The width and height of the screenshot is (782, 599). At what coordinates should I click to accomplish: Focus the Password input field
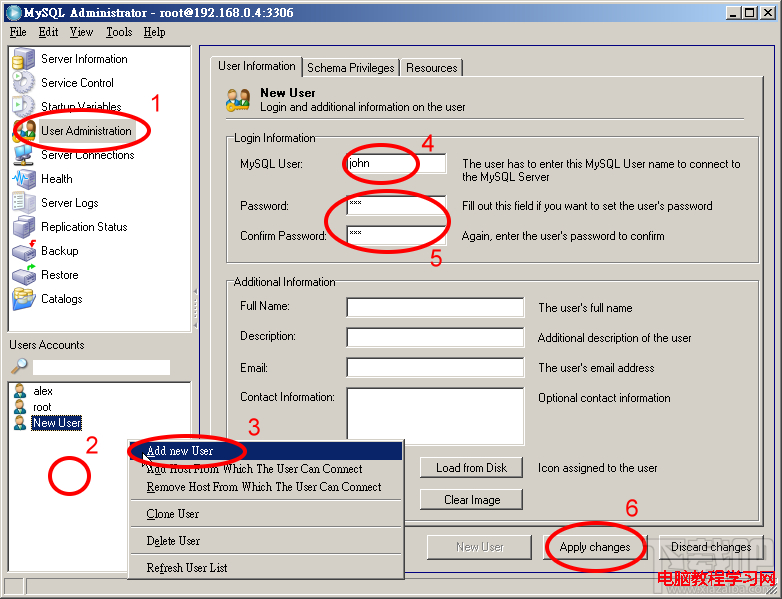click(396, 205)
